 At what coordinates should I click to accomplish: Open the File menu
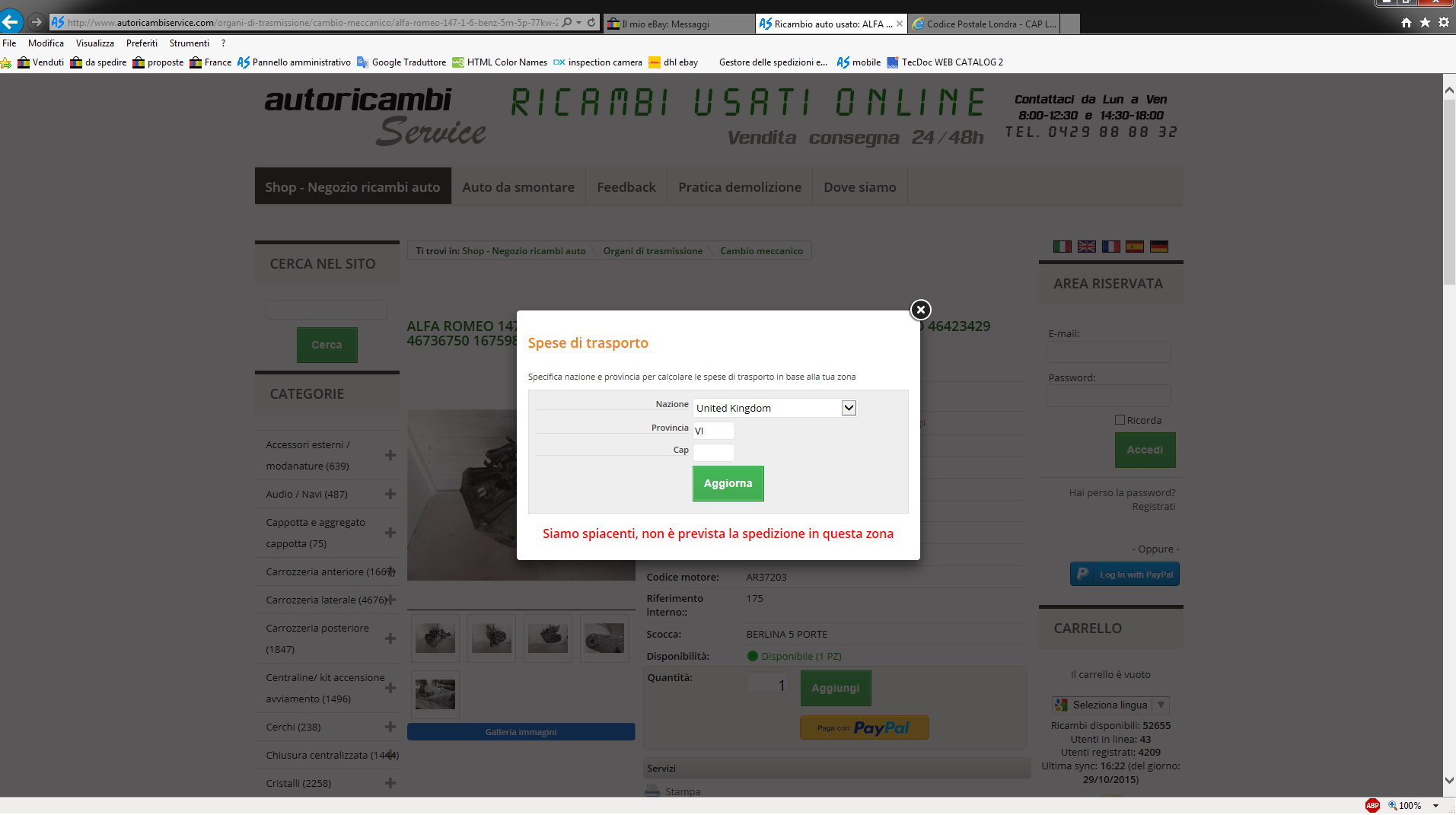[9, 43]
